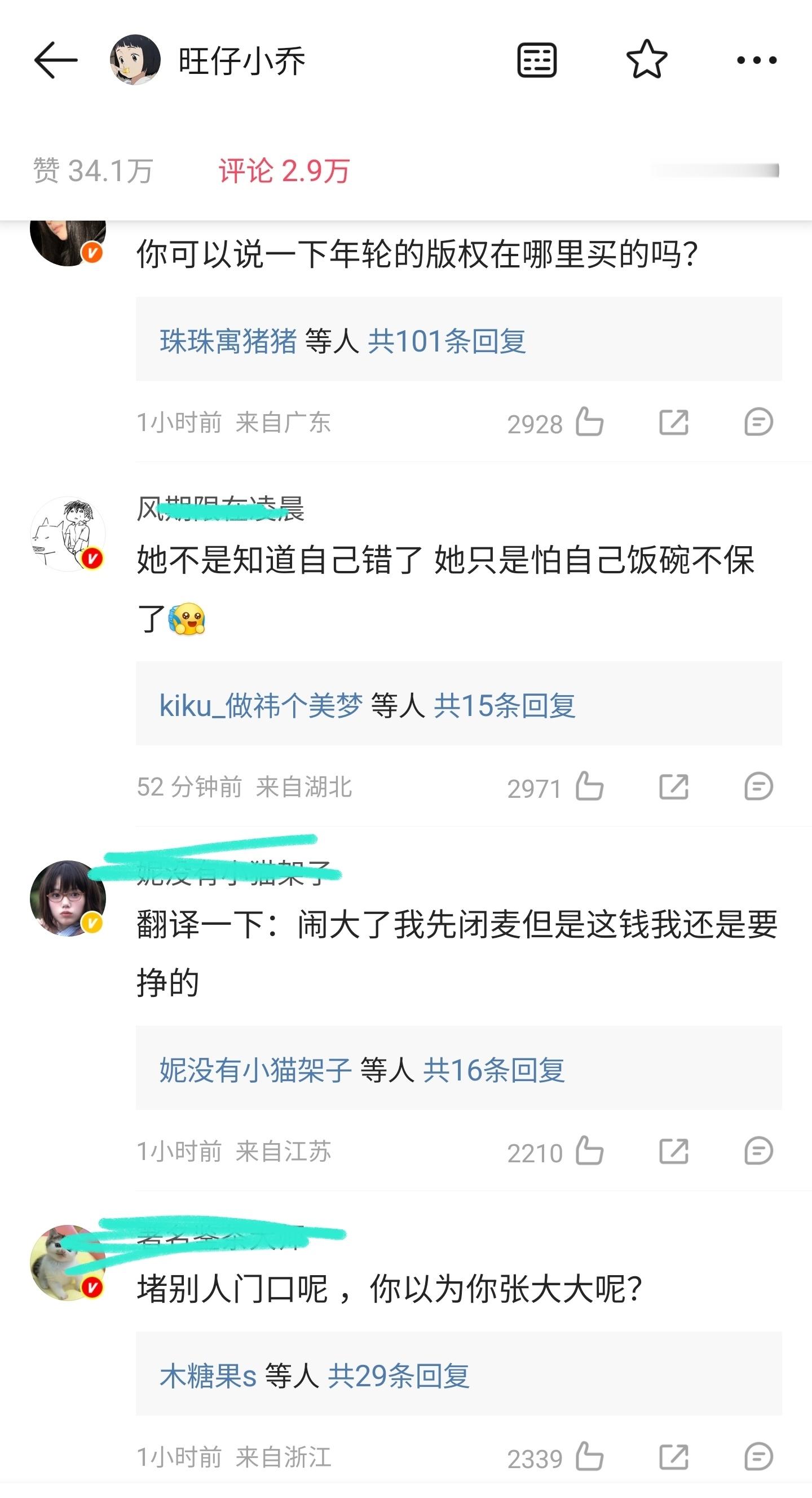Screen dimensions: 812x1498
Task: Expand the 共15条回复 replies
Action: (x=505, y=705)
